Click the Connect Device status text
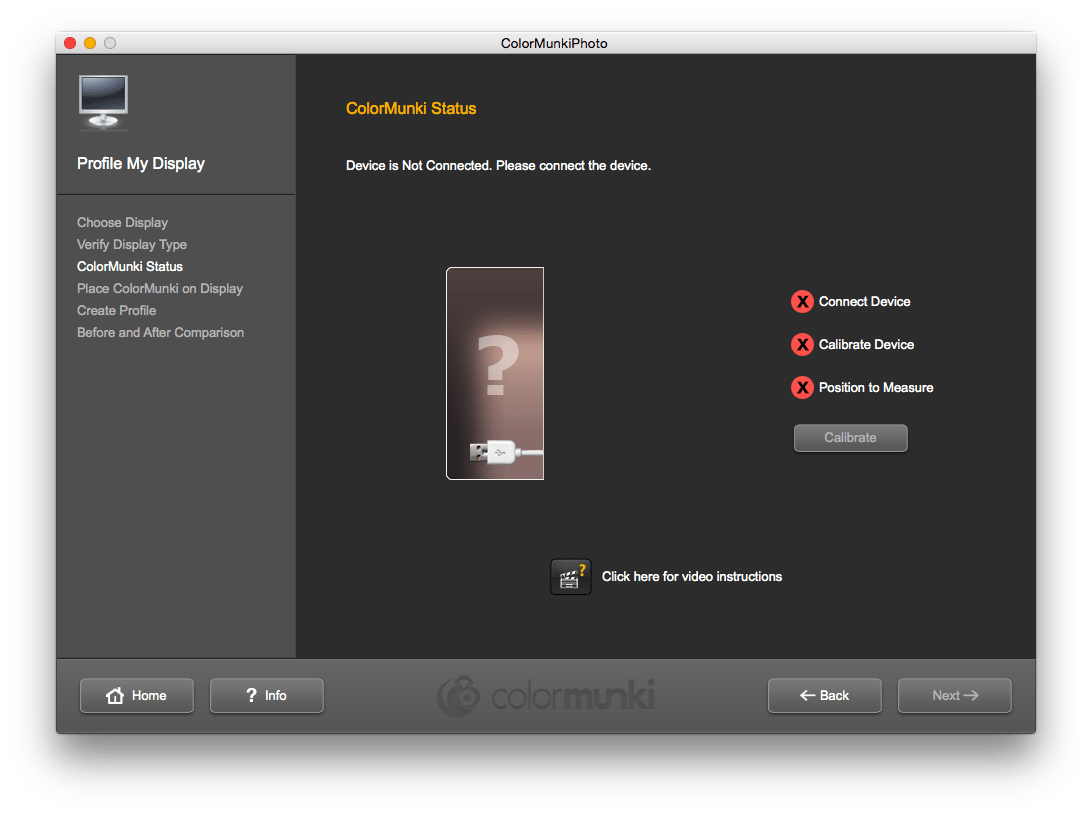The image size is (1092, 814). 864,302
